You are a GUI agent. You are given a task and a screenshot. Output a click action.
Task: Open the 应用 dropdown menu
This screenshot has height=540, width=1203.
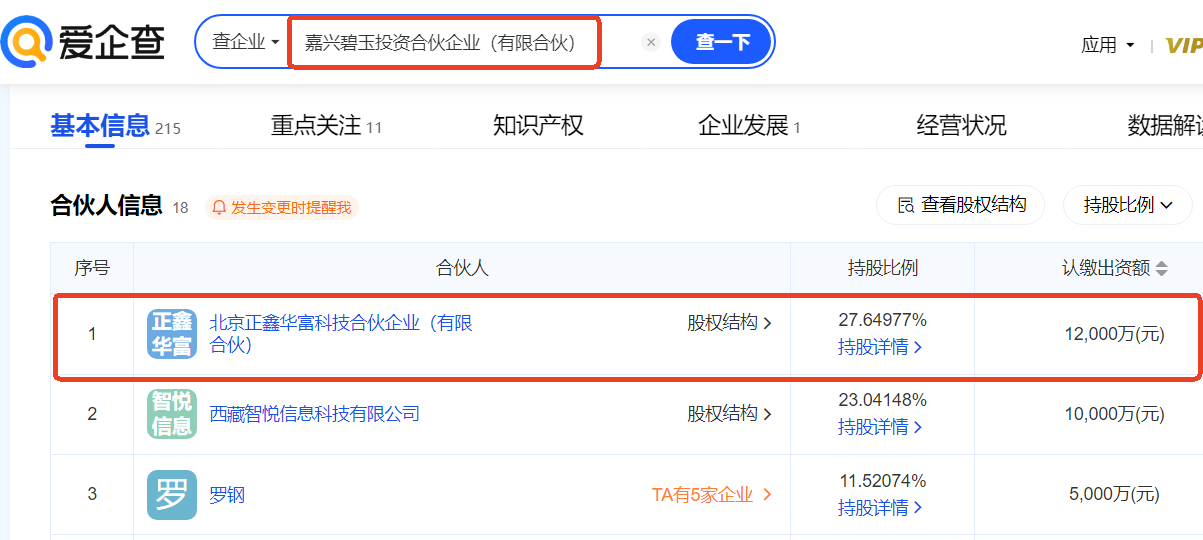click(1107, 45)
